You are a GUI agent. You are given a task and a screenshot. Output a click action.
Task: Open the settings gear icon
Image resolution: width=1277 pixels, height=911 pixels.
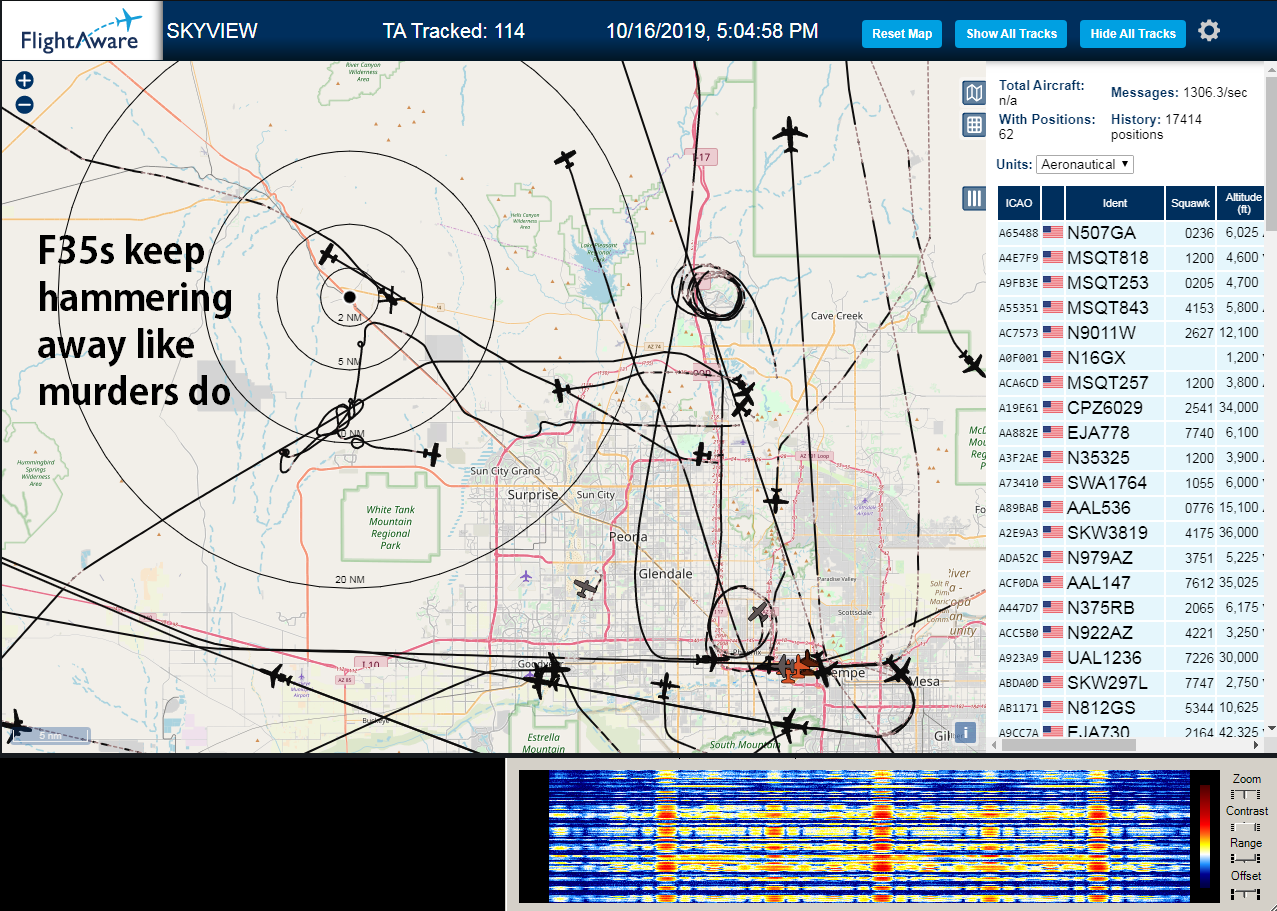coord(1209,31)
